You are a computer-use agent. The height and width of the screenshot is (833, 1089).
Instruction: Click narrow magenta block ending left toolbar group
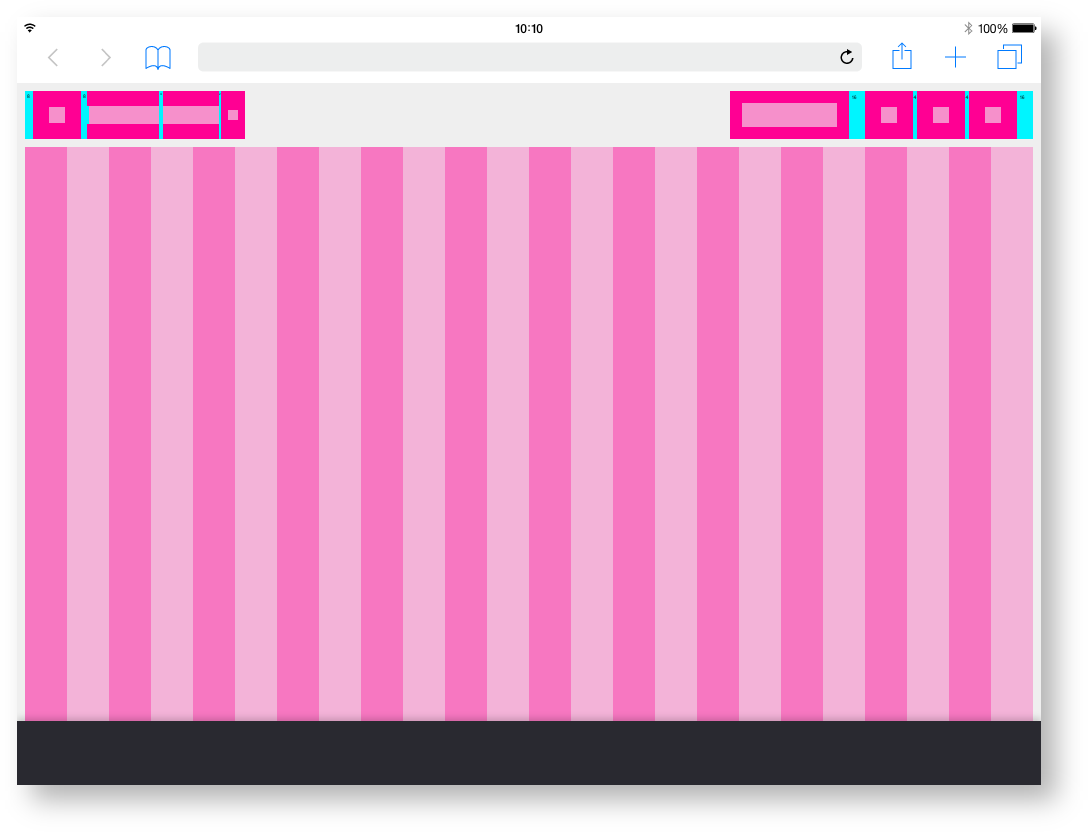(233, 115)
